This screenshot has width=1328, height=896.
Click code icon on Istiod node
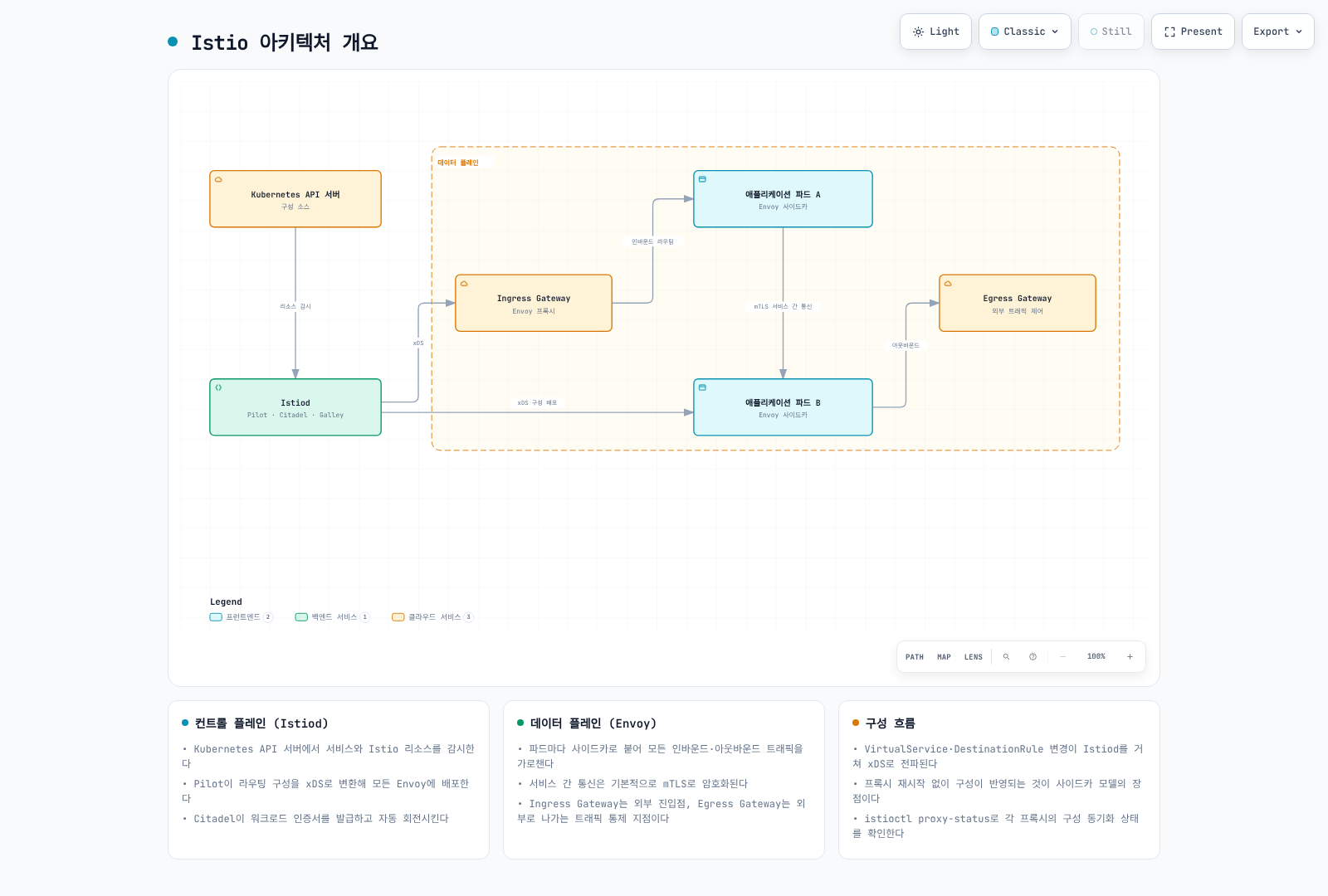tap(218, 387)
